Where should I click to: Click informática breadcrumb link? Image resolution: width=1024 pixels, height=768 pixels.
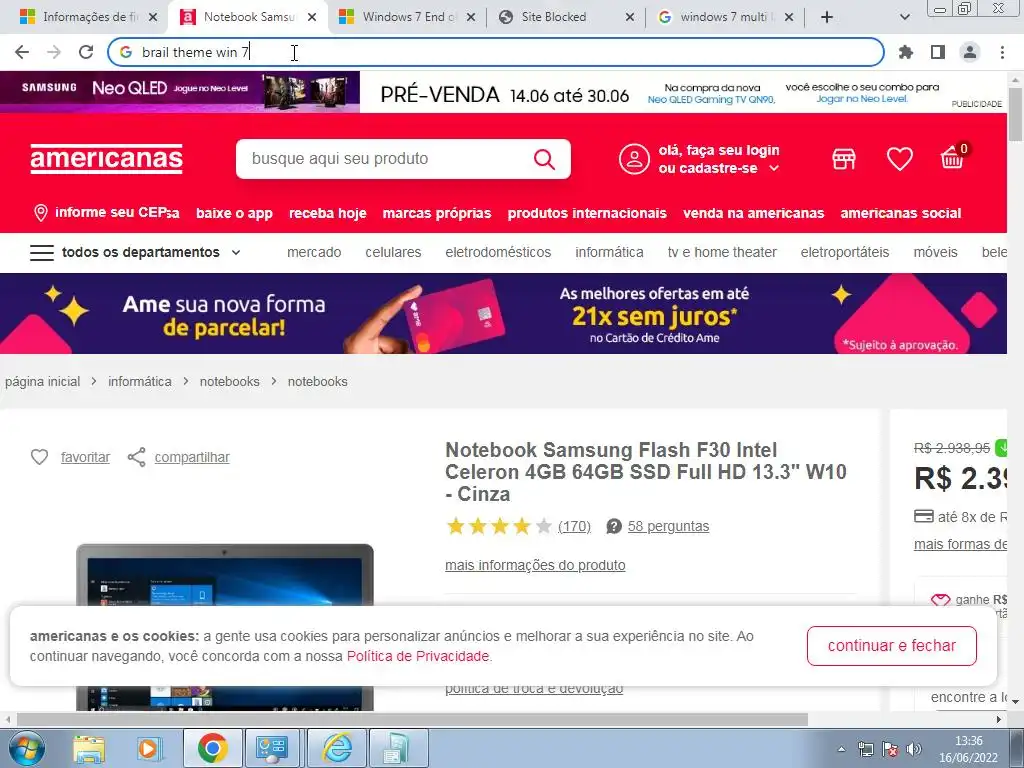140,381
